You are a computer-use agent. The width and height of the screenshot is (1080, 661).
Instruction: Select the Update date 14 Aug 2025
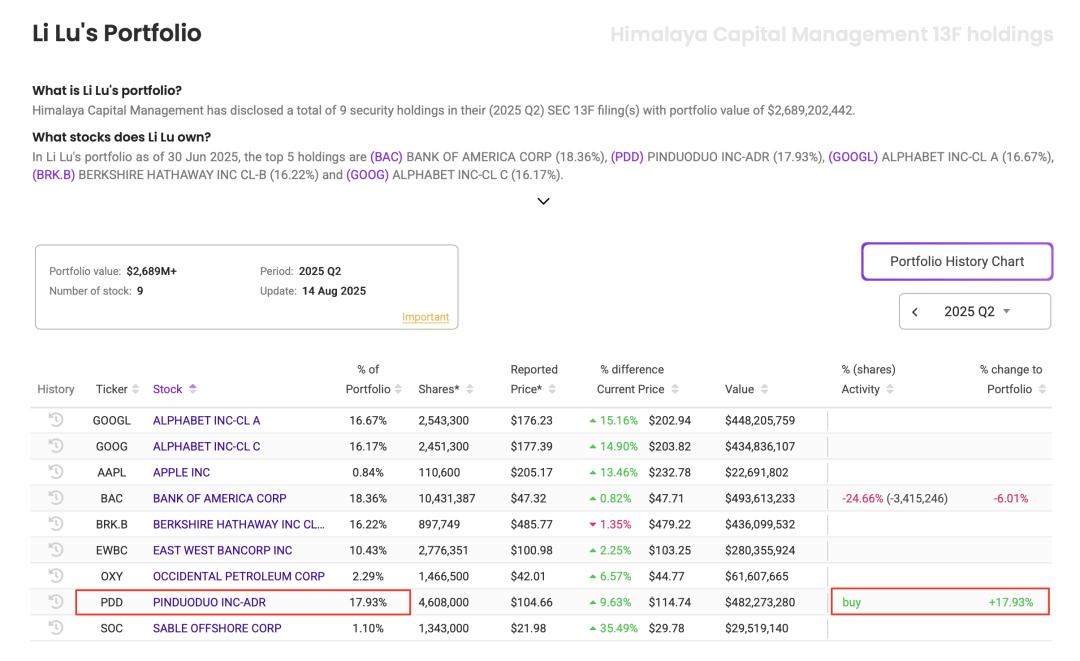pyautogui.click(x=334, y=291)
